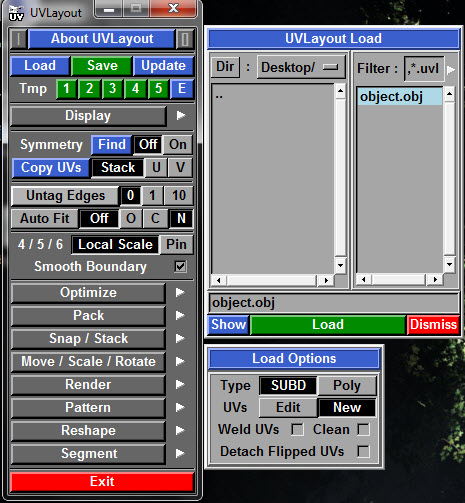Viewport: 465px width, 503px height.
Task: Click the narrow left tab beside About UVLayout
Action: coord(19,39)
